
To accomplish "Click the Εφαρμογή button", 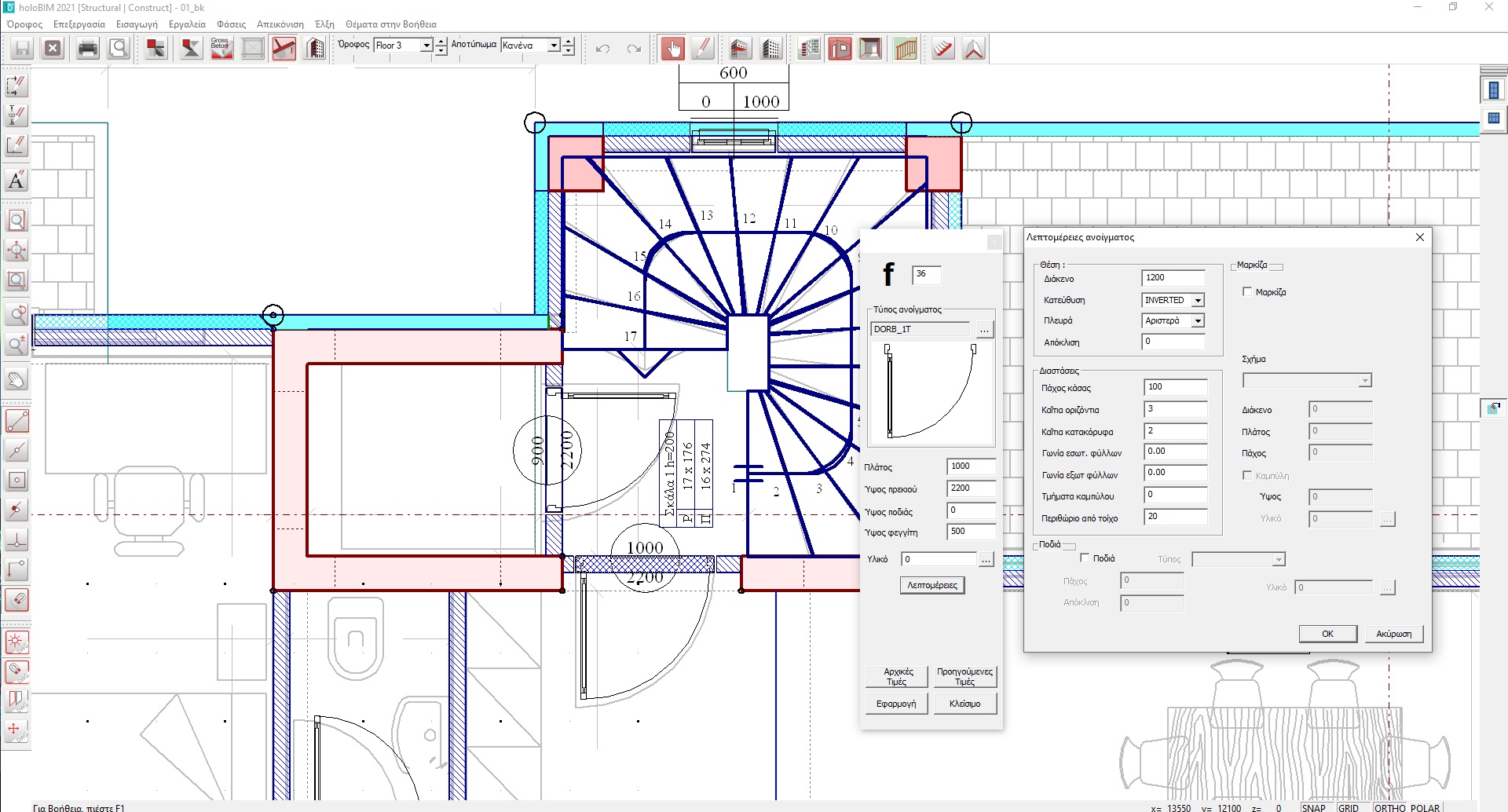I will click(896, 704).
